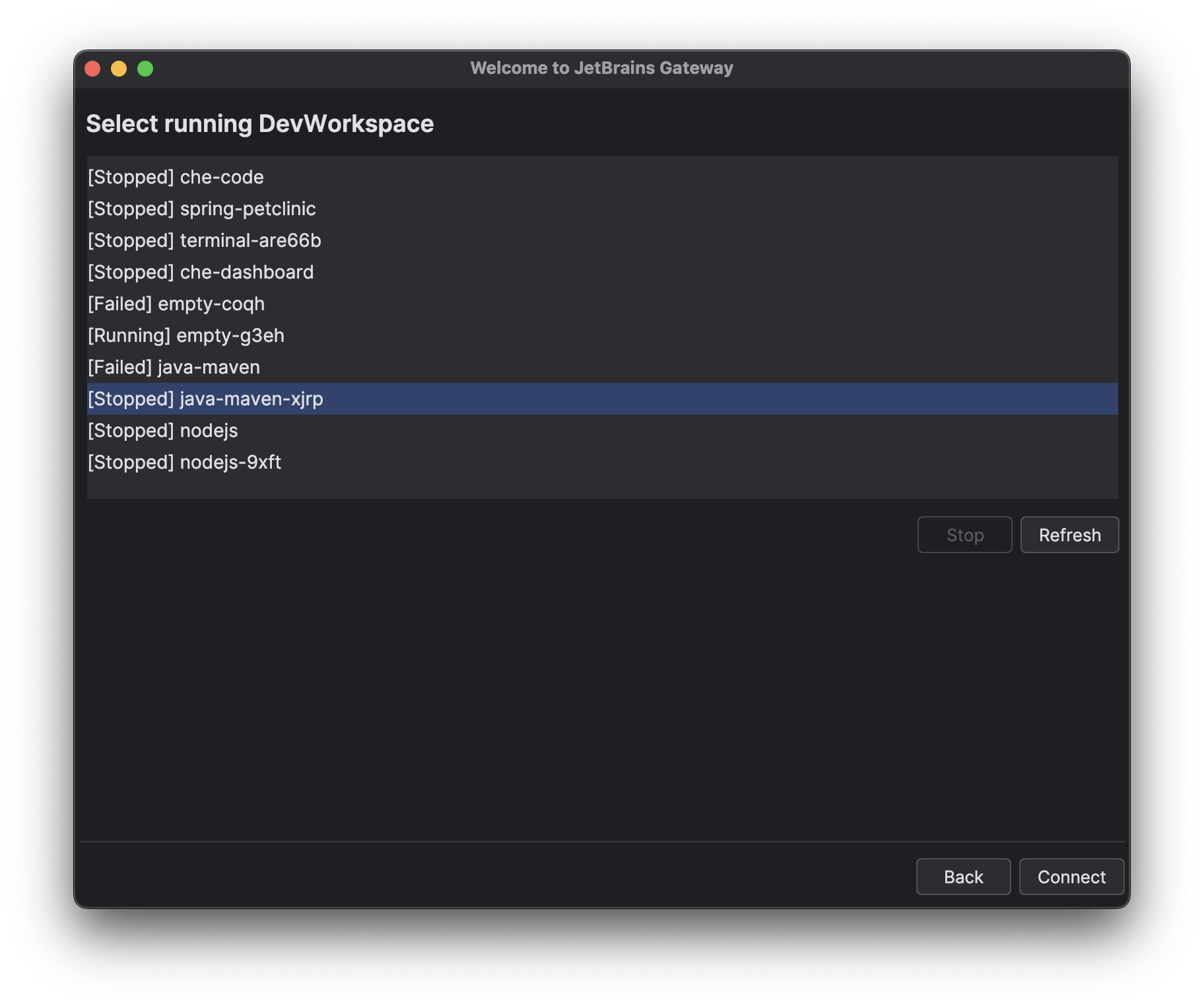Close the JetBrains Gateway window
The width and height of the screenshot is (1204, 1006).
coord(93,68)
